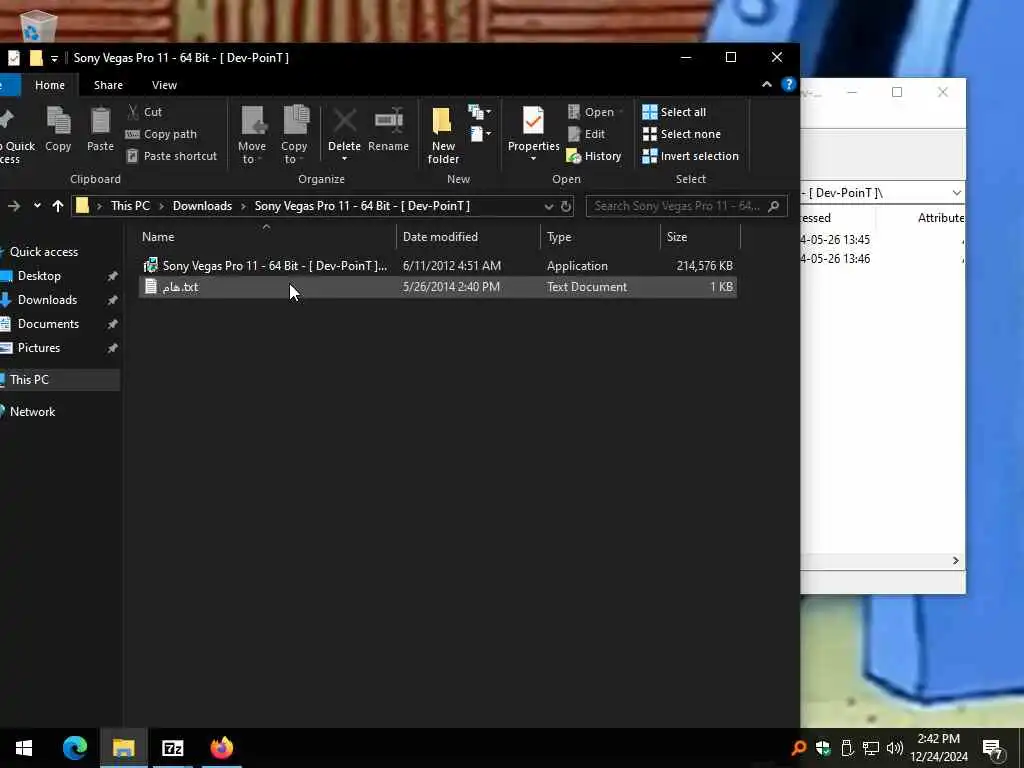Open Explorer Help question mark icon

pos(789,84)
